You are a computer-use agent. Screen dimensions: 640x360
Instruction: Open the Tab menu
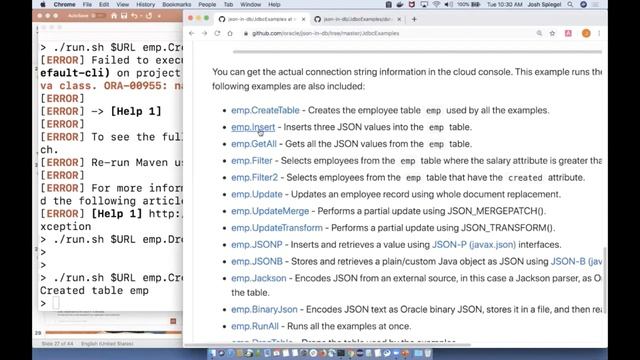click(x=229, y=4)
